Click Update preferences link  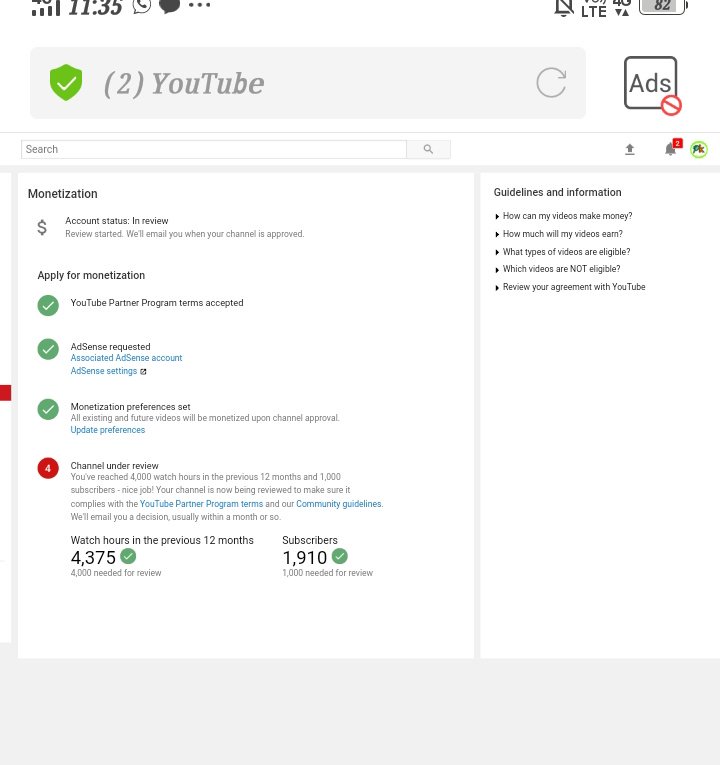tap(108, 430)
